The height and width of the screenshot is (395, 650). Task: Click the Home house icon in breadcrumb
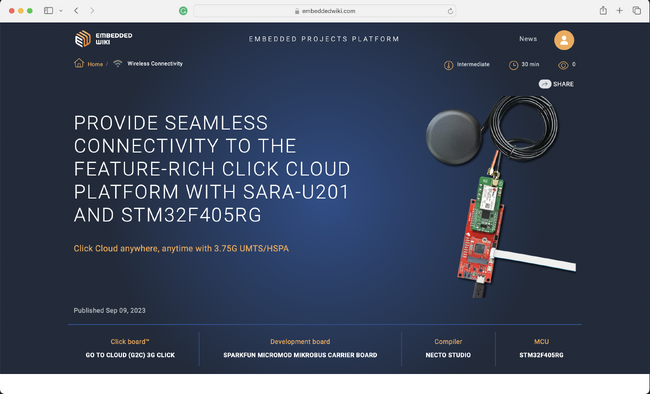point(79,63)
